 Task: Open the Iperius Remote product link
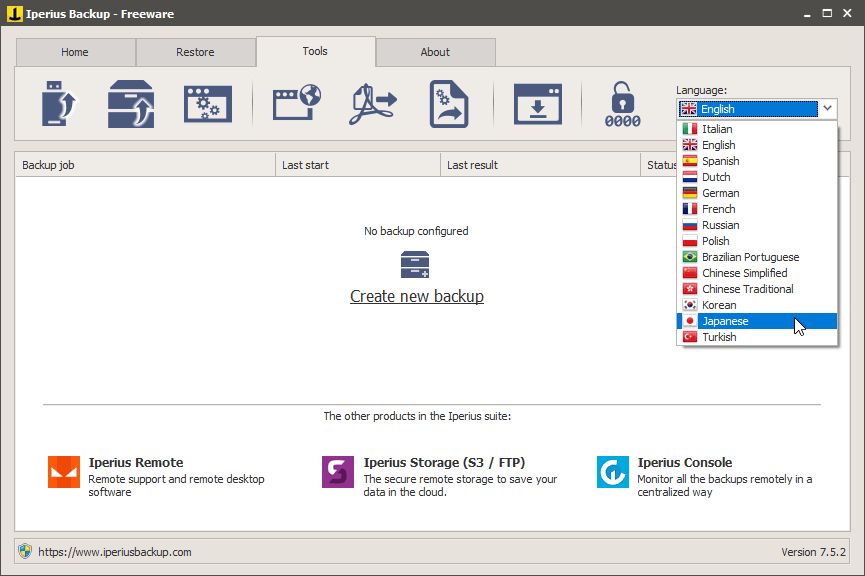(136, 462)
